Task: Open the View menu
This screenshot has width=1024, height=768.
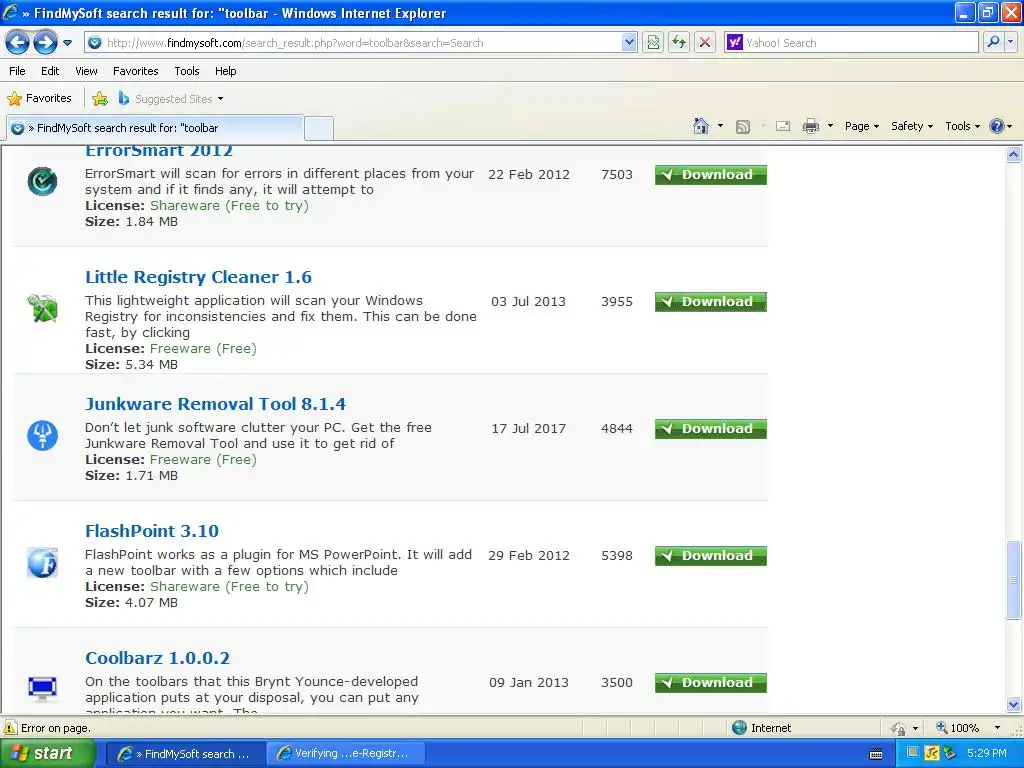Action: pos(86,71)
